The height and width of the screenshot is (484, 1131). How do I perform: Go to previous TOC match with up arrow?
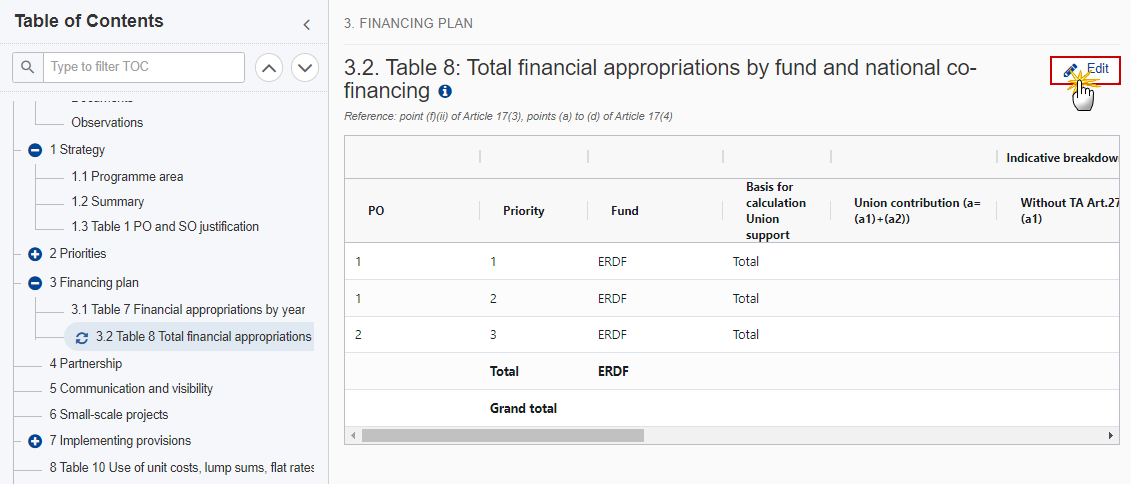click(269, 68)
